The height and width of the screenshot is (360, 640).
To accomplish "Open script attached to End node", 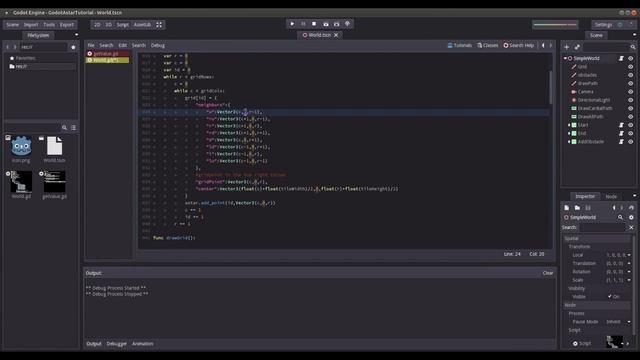I will pyautogui.click(x=621, y=133).
